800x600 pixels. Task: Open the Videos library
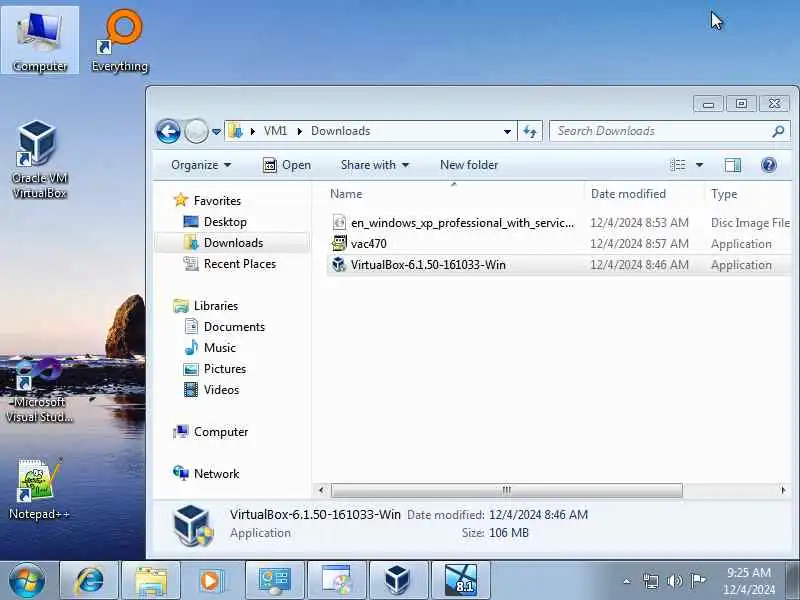tap(221, 389)
